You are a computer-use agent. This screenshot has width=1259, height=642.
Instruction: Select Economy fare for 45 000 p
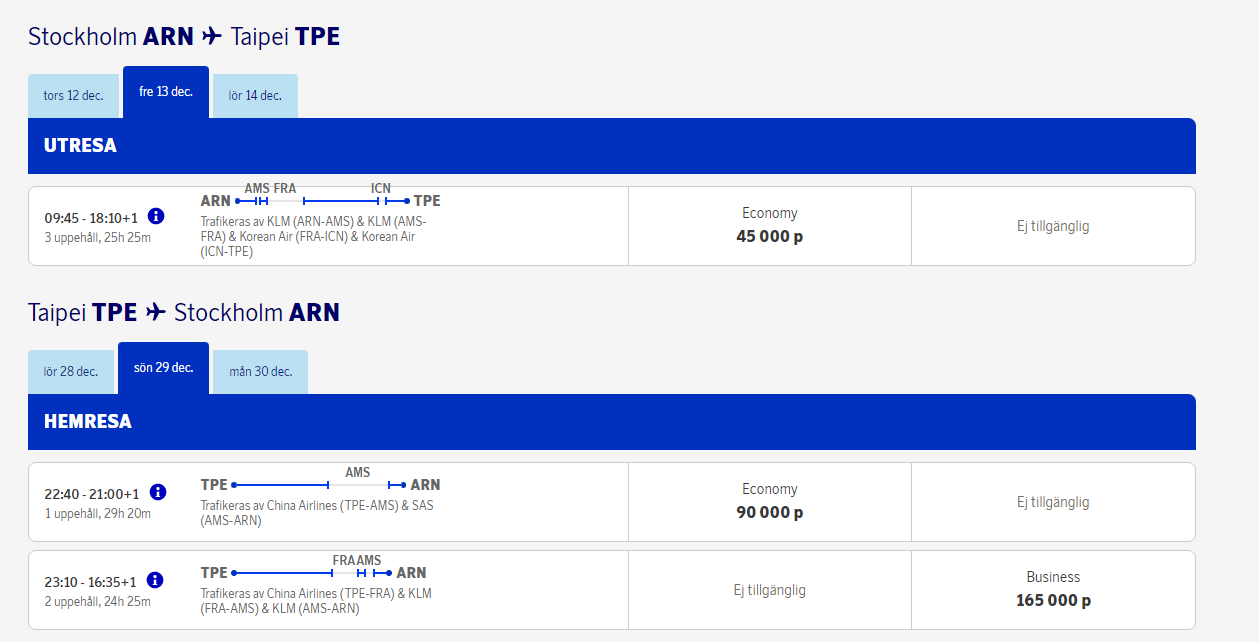point(769,226)
